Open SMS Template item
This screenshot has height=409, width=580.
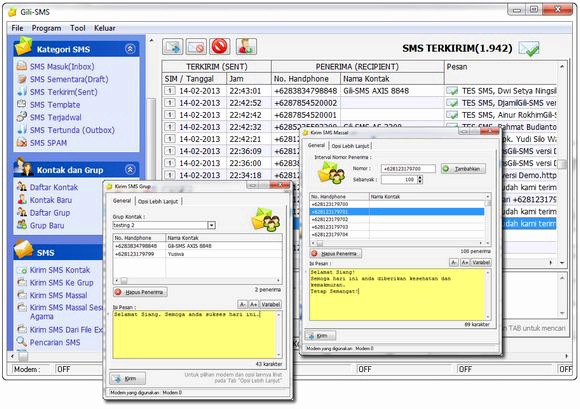55,105
